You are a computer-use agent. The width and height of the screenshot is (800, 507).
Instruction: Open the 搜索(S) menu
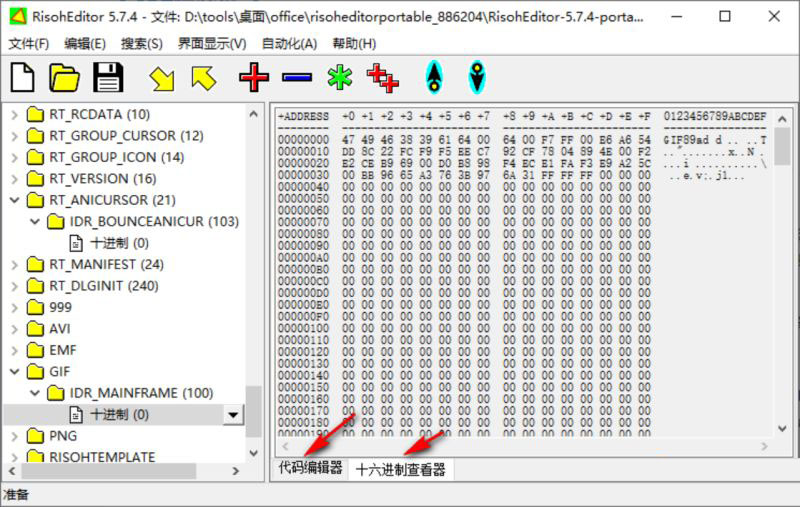141,44
